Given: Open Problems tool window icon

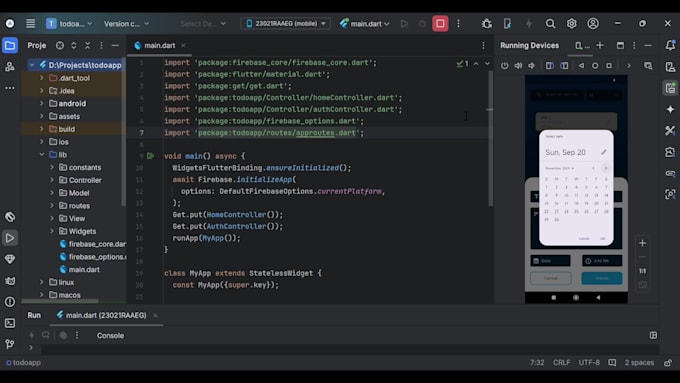Looking at the screenshot, I should coord(10,302).
